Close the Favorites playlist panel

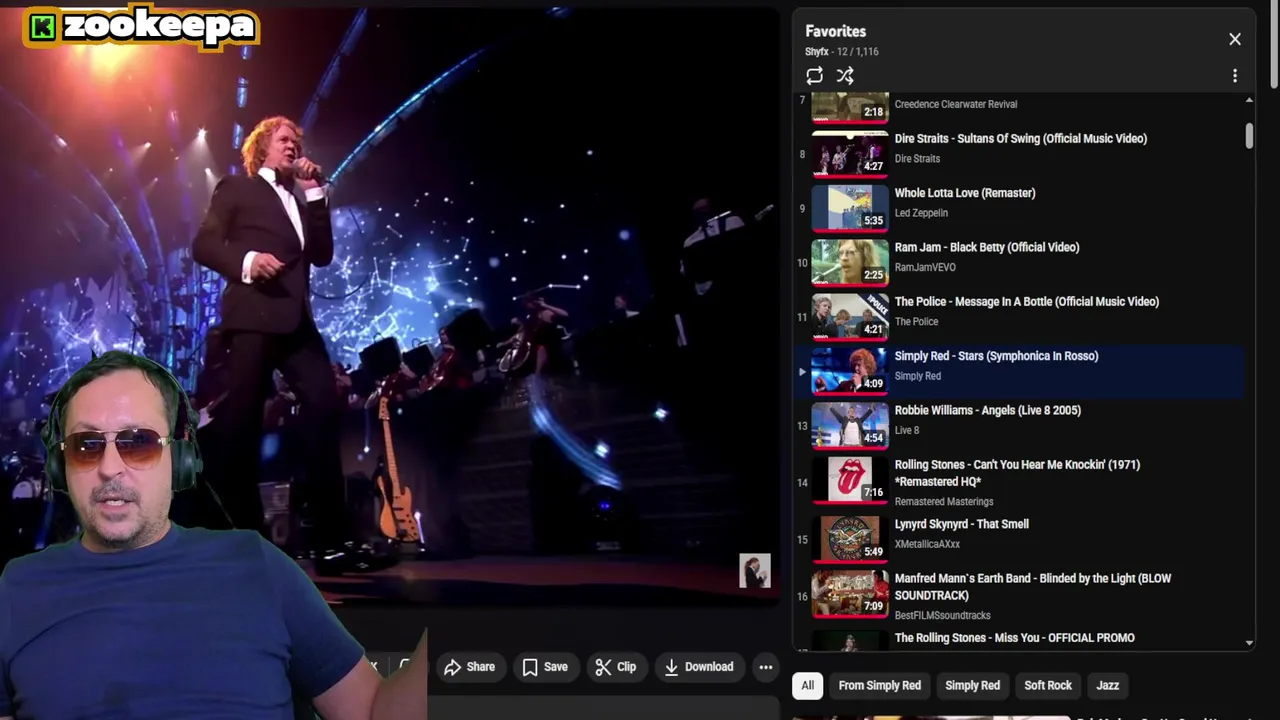(1235, 39)
